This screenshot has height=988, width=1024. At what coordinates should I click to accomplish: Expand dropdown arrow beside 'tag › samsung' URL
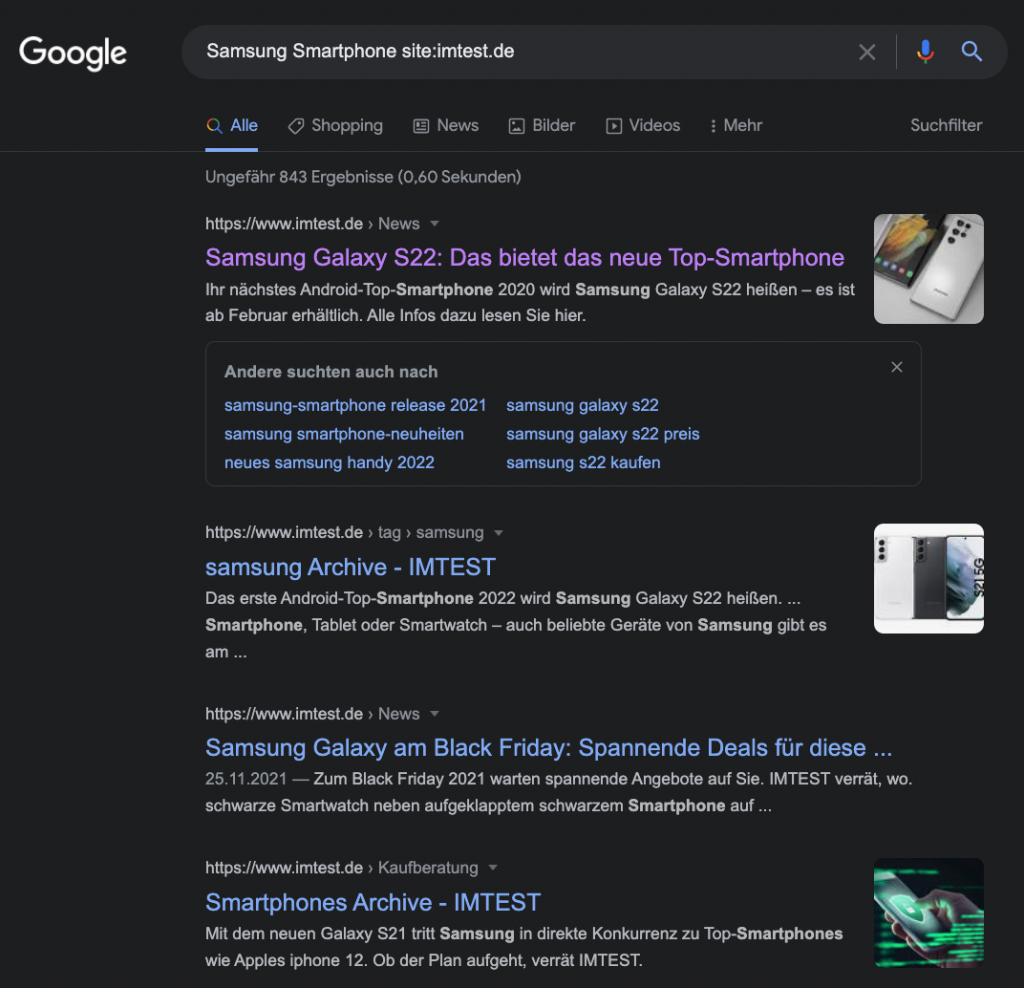[x=498, y=533]
